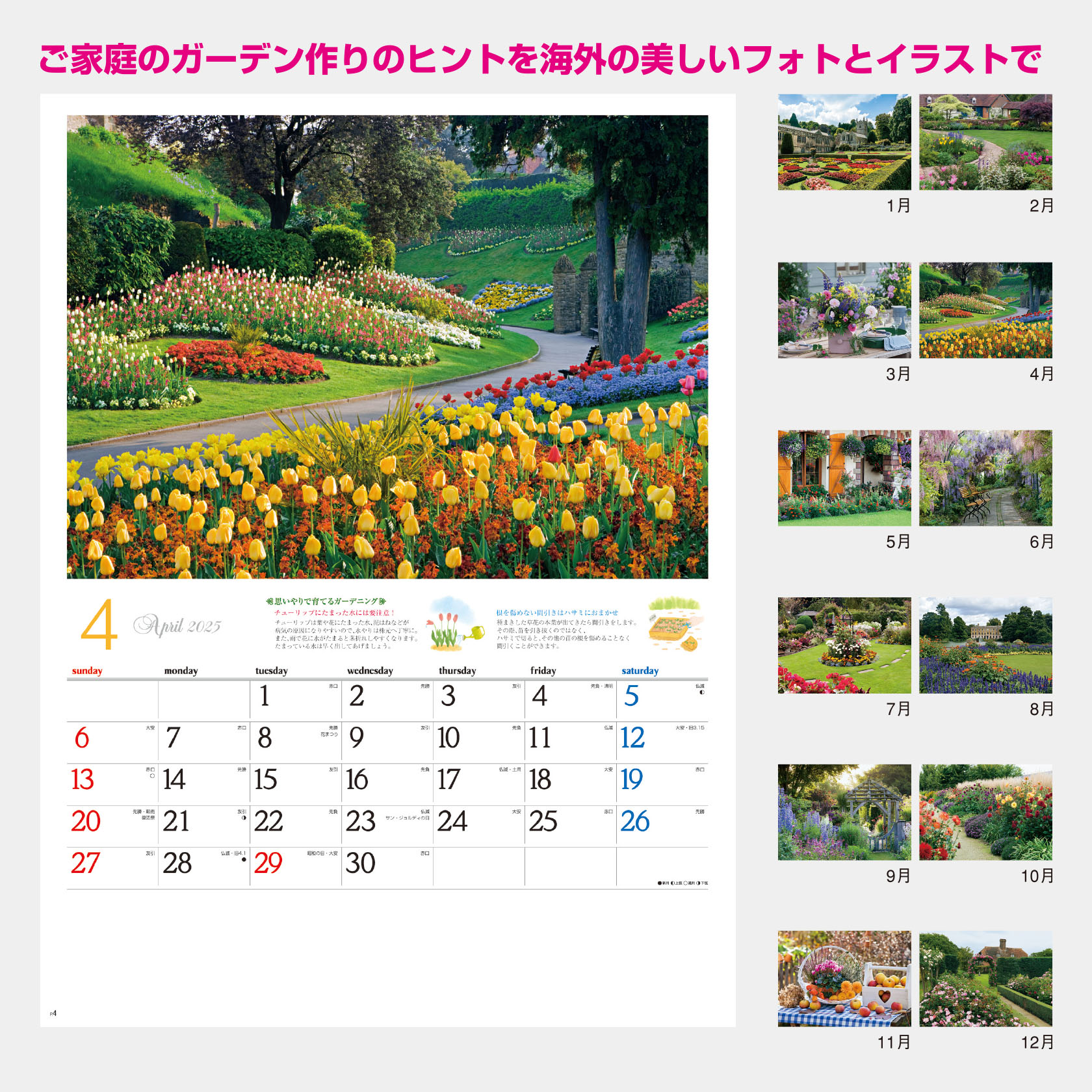Screen dimensions: 1092x1092
Task: Click the 'April 2025' script title
Action: pos(177,625)
